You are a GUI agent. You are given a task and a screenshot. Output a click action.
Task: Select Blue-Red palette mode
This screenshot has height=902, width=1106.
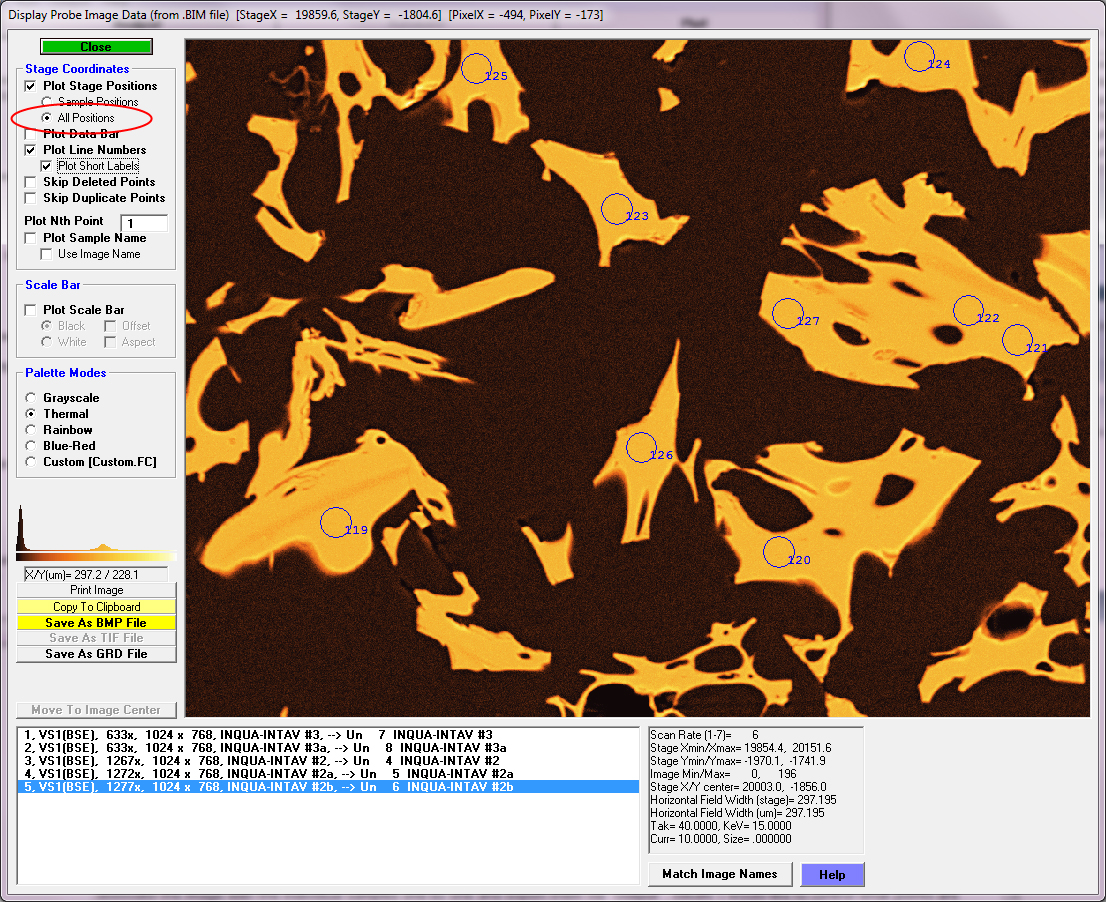click(x=32, y=446)
